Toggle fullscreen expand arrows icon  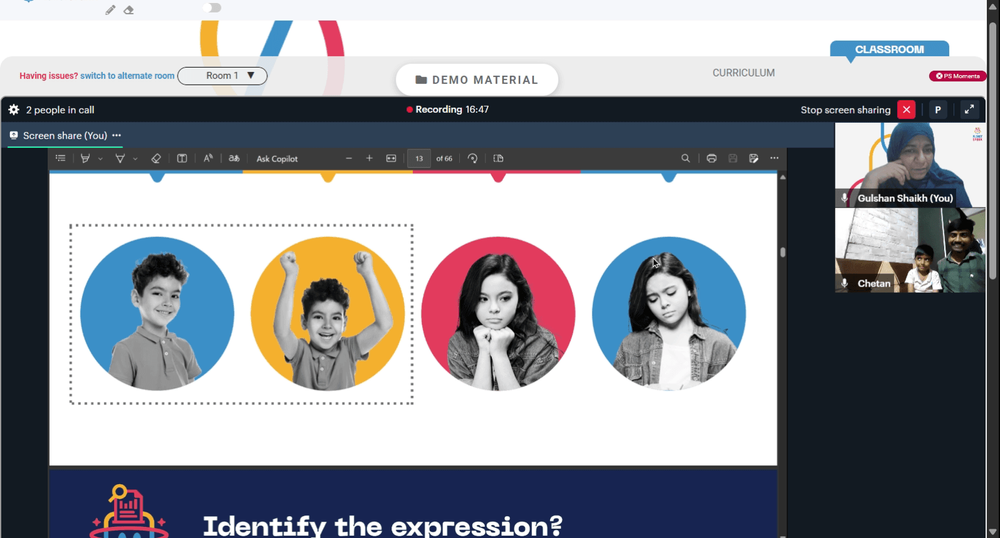[x=969, y=110]
